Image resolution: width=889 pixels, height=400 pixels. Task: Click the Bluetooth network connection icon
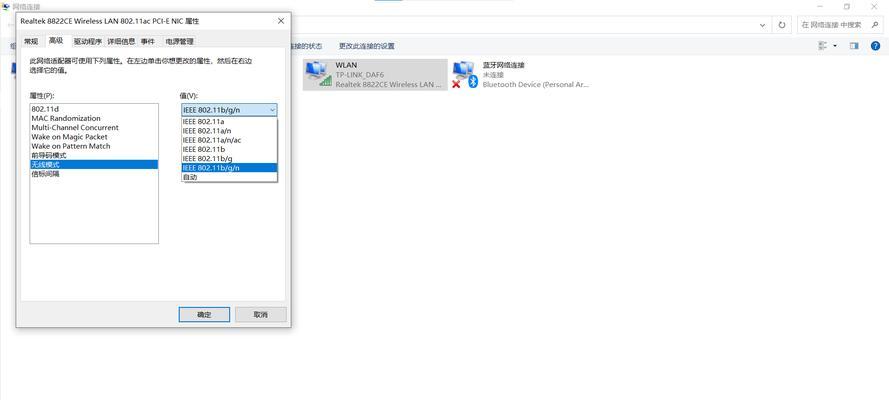[x=465, y=74]
